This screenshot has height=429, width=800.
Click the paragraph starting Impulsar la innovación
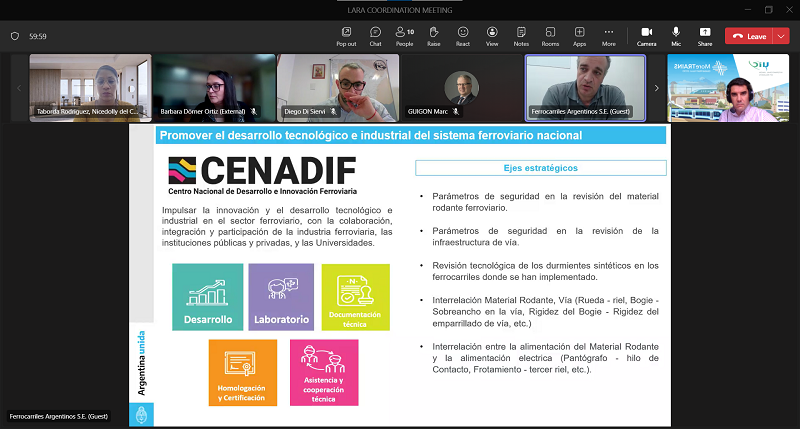(x=277, y=226)
